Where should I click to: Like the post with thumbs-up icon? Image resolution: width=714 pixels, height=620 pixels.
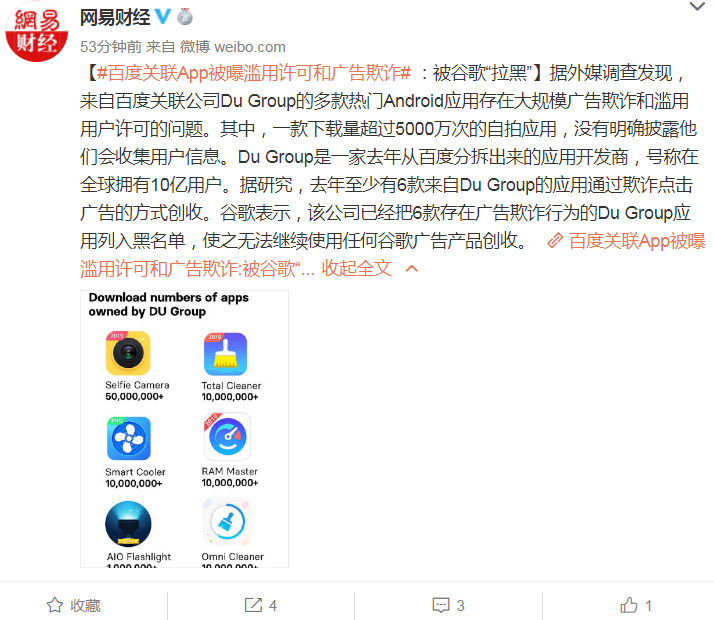coord(629,605)
